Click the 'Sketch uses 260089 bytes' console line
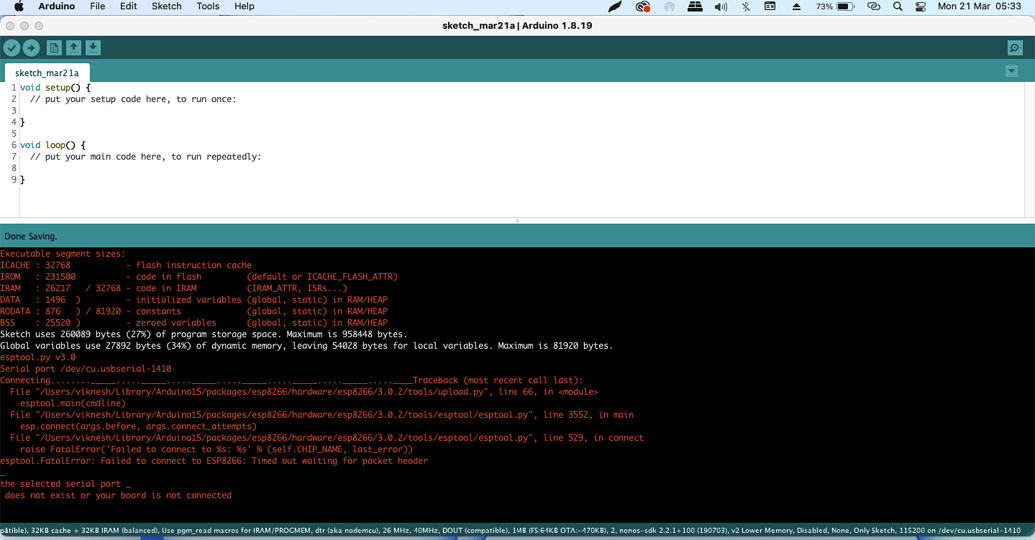 click(x=203, y=334)
